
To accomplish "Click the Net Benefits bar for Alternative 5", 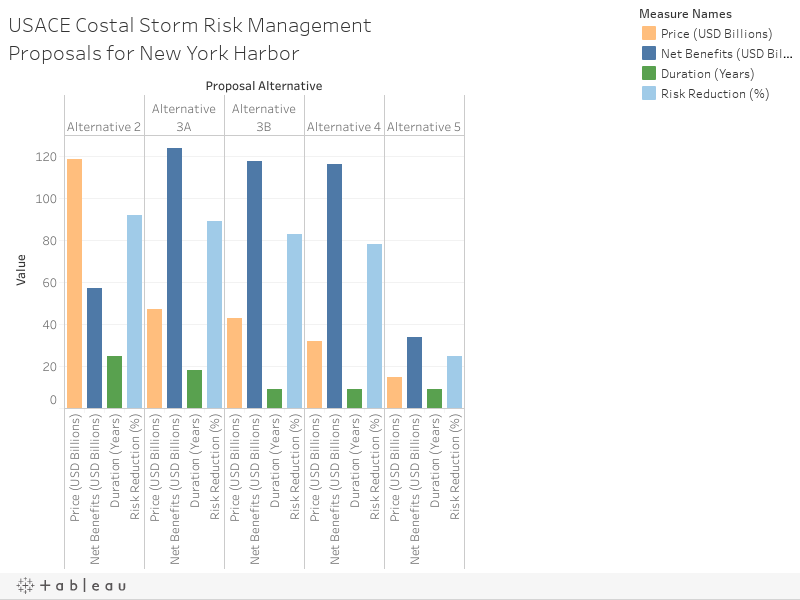I will (x=415, y=372).
